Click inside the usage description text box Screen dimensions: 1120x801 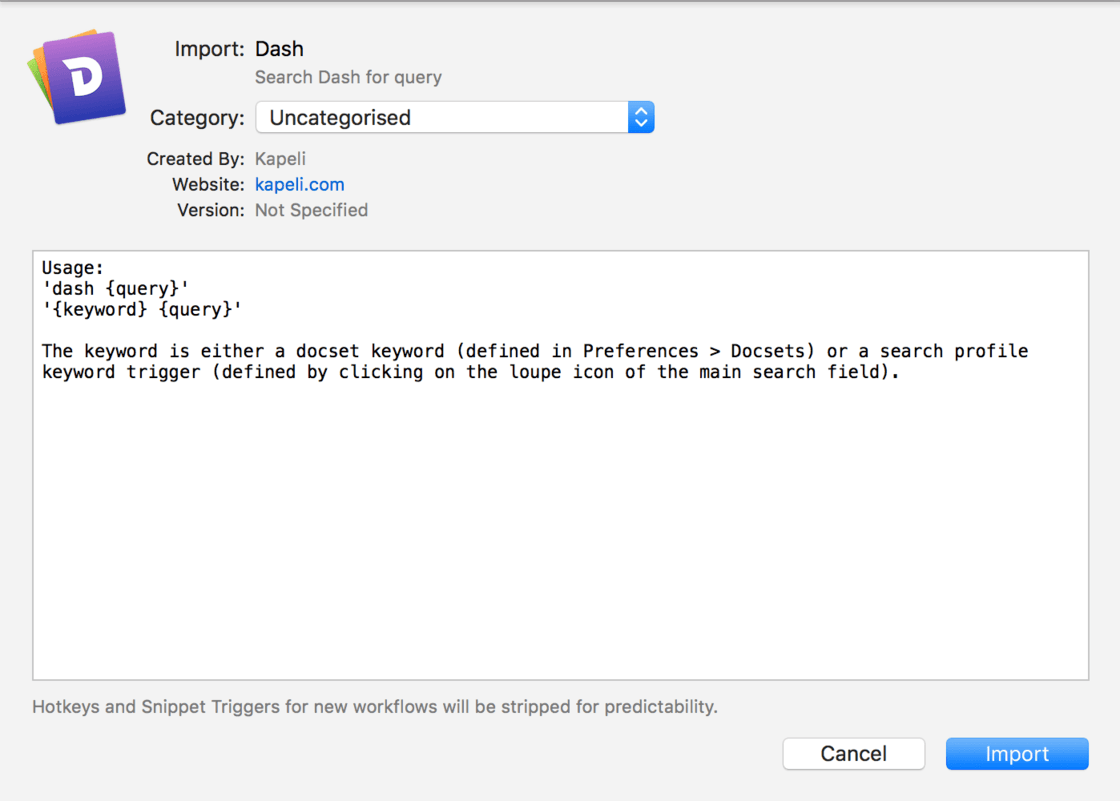pyautogui.click(x=561, y=465)
